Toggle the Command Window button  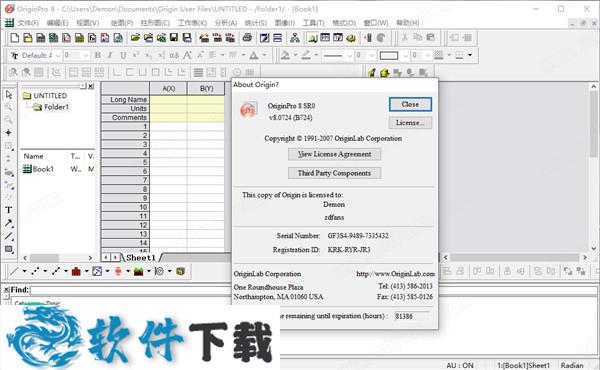(338, 37)
